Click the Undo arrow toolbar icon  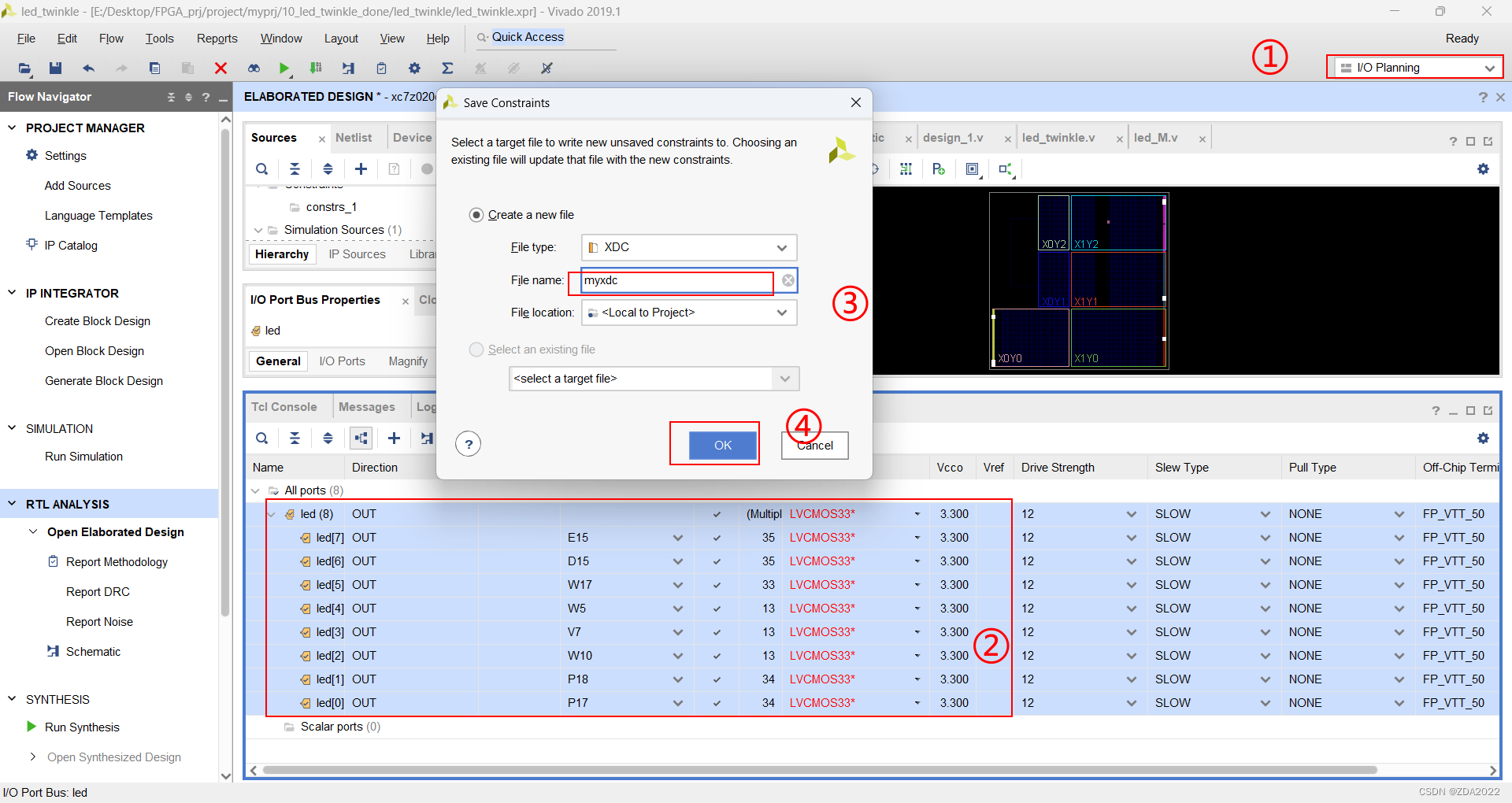tap(88, 68)
